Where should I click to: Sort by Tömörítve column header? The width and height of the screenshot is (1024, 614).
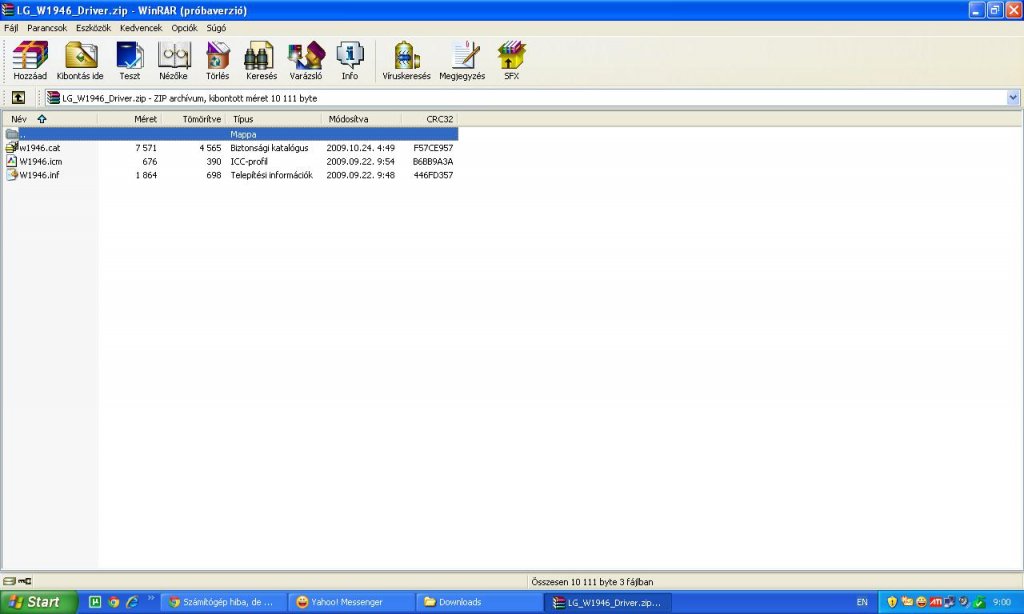click(194, 119)
